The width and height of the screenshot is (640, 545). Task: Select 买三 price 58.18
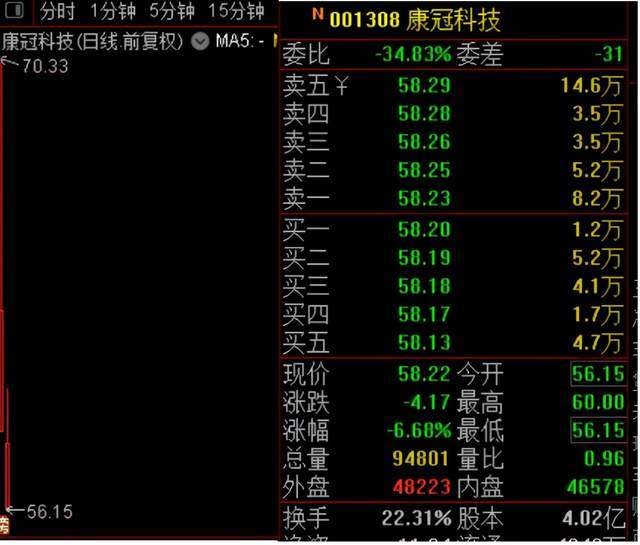point(424,286)
